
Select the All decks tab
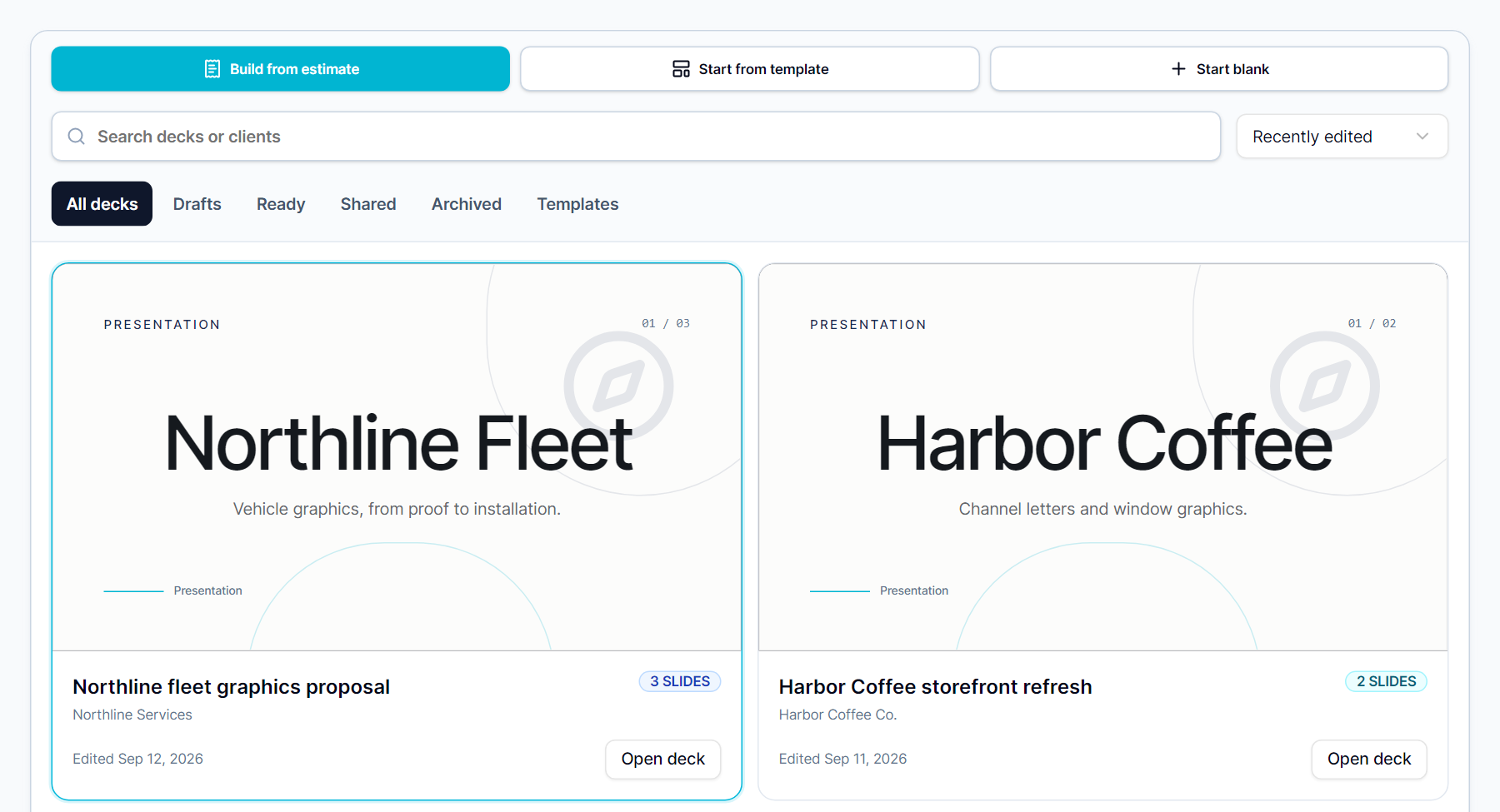(102, 204)
